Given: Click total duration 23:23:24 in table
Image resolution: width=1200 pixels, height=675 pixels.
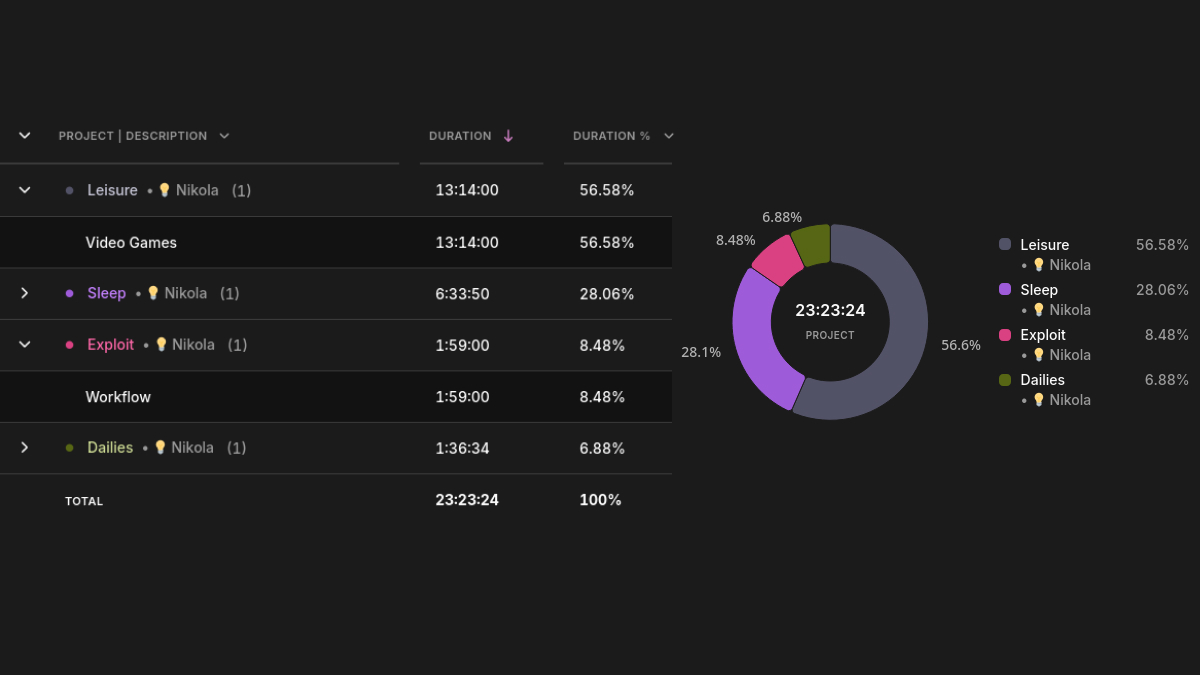Looking at the screenshot, I should click(x=467, y=500).
